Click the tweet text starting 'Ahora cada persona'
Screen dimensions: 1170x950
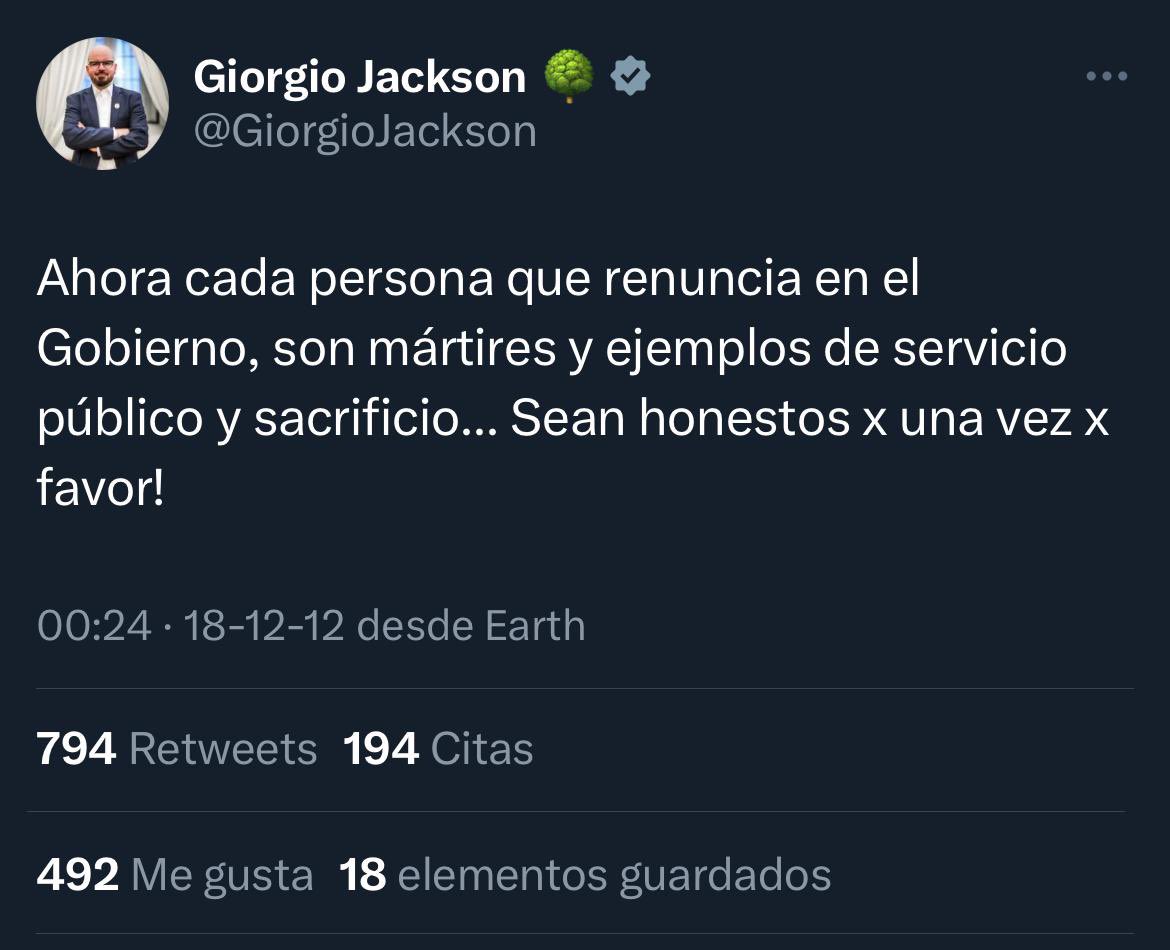click(x=572, y=383)
